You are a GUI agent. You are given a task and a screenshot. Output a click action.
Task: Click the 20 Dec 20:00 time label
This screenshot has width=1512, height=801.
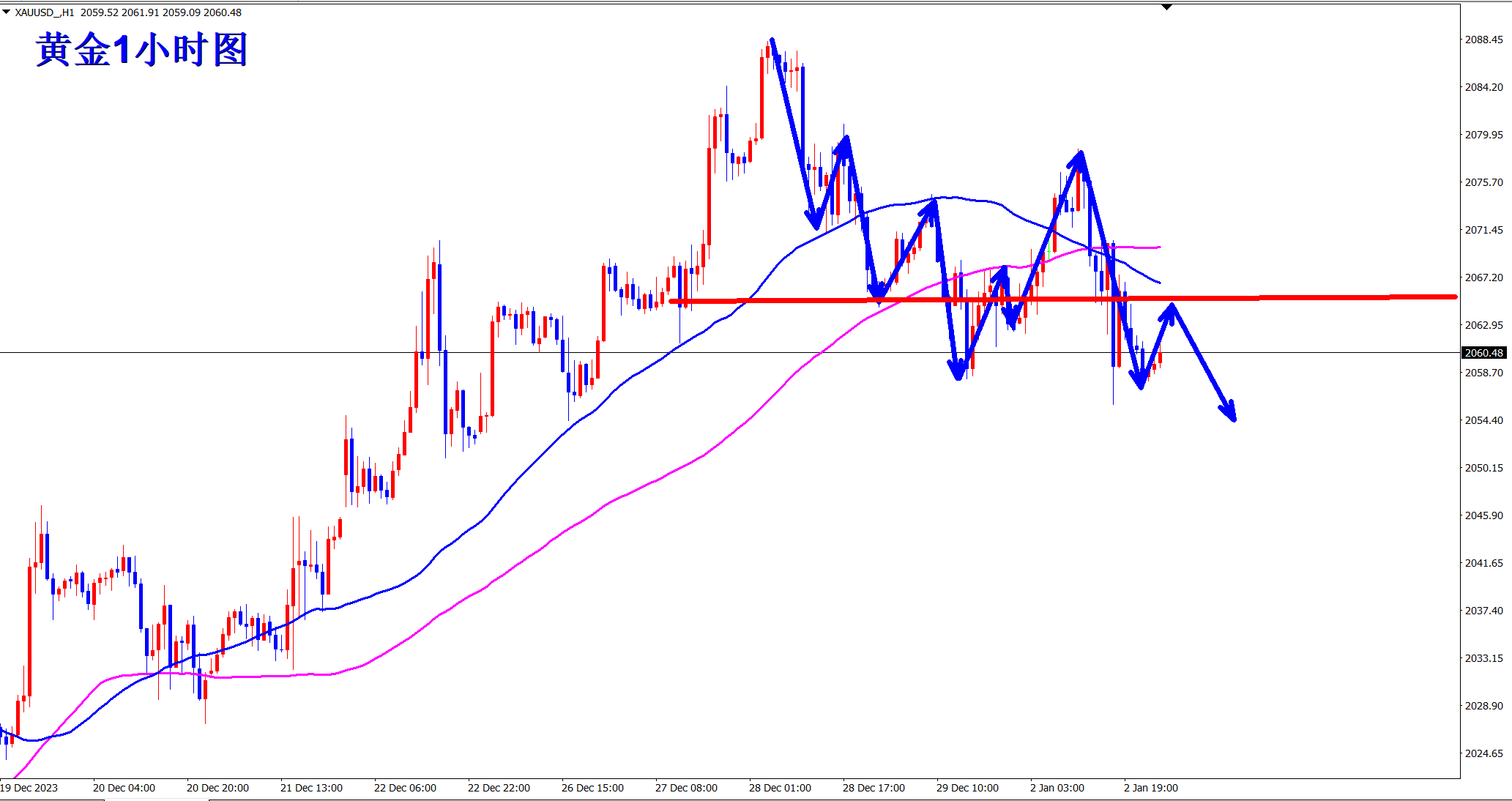click(217, 788)
